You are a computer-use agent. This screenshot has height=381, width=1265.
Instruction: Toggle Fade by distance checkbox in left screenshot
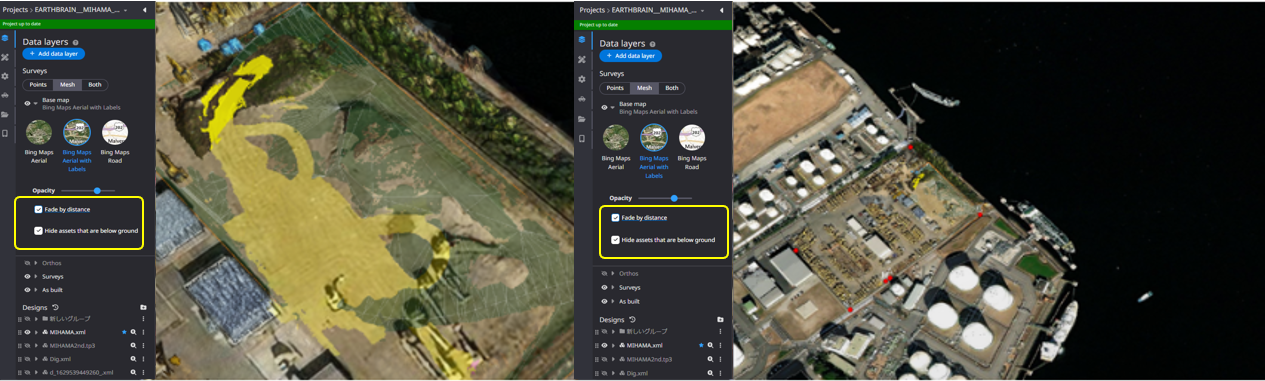(38, 209)
